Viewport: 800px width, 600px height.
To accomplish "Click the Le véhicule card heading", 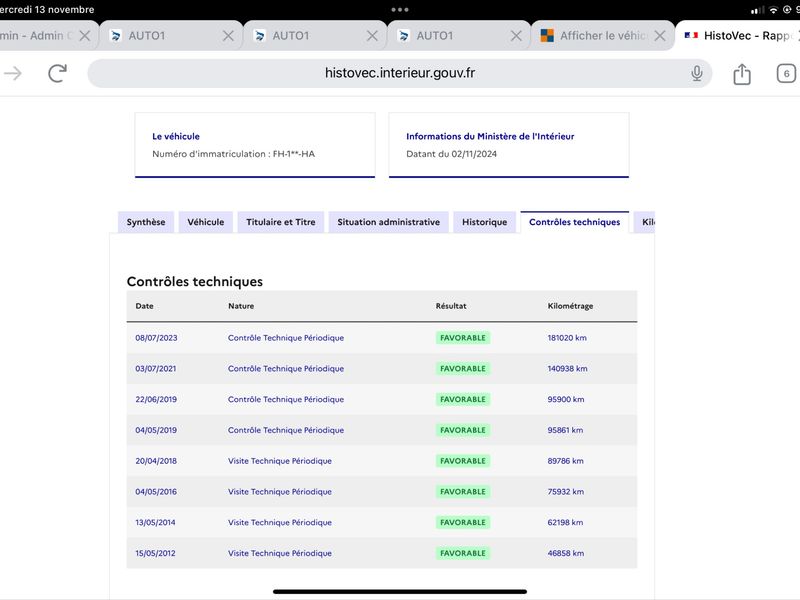I will pos(176,136).
